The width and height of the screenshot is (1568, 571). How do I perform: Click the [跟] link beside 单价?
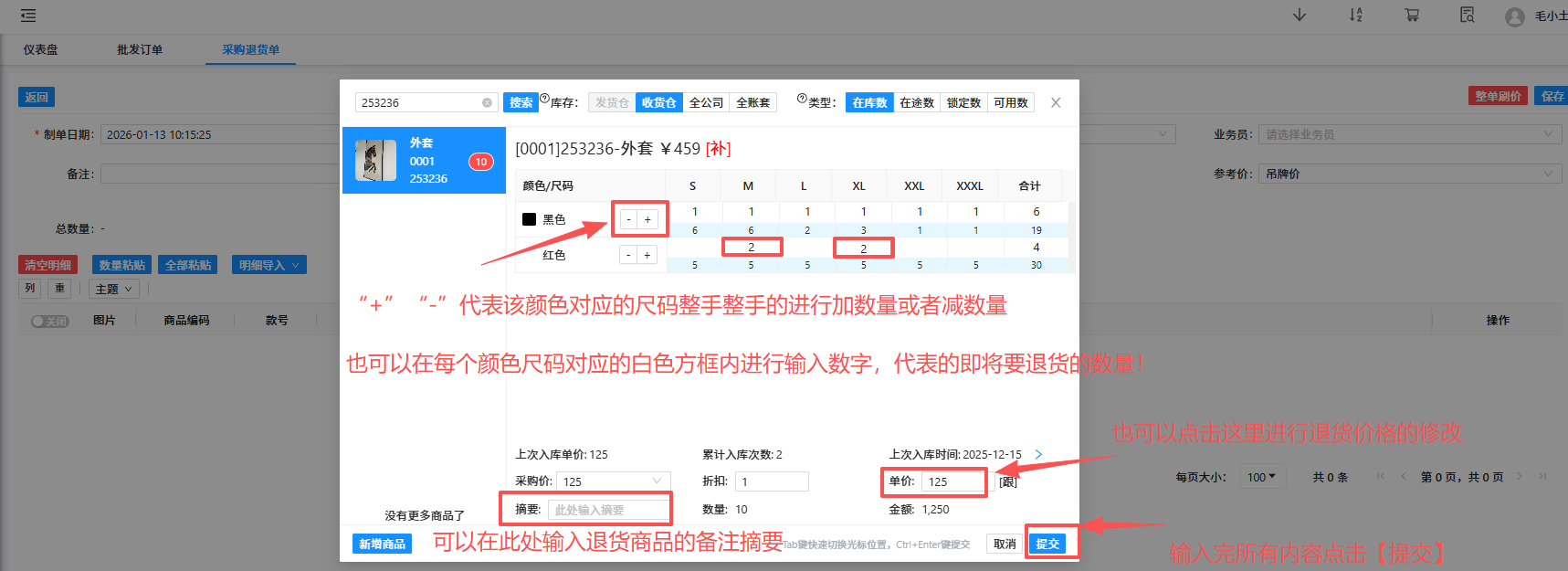[x=1007, y=481]
